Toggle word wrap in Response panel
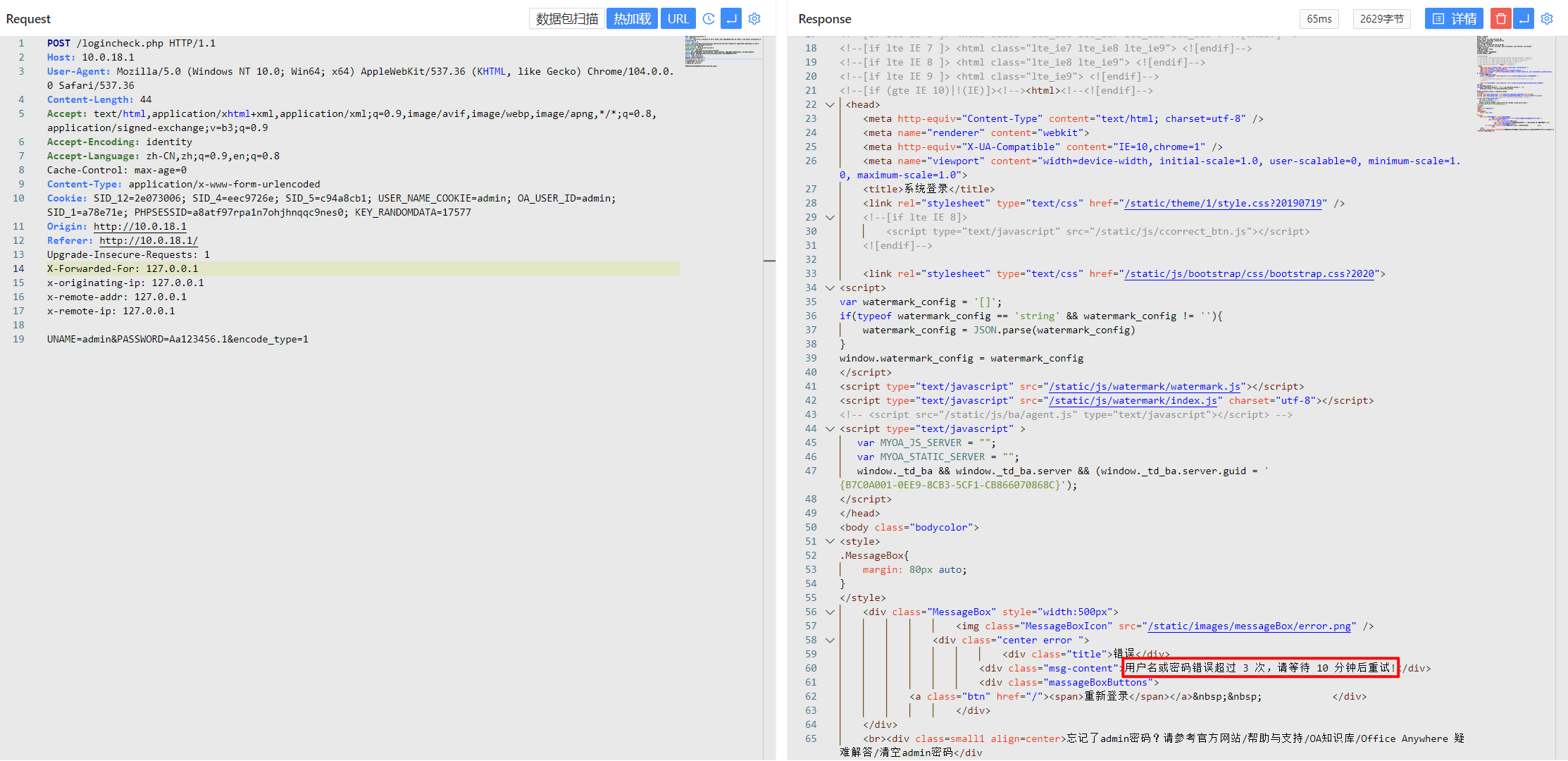 [1524, 19]
